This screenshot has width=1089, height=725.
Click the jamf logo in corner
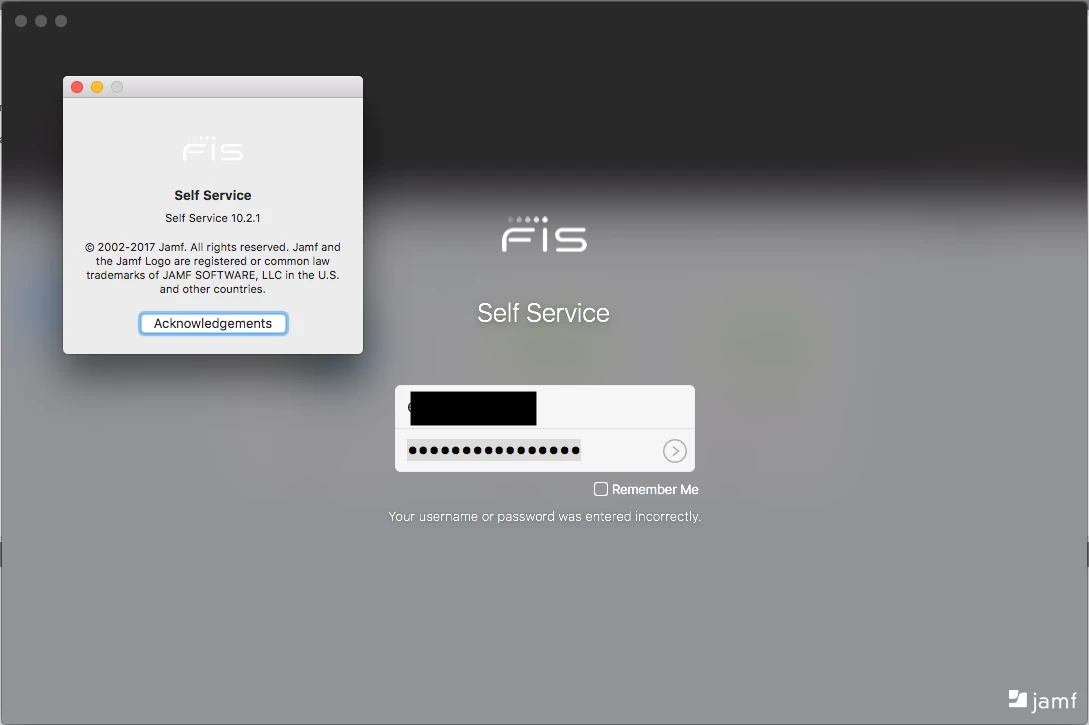pyautogui.click(x=1042, y=700)
